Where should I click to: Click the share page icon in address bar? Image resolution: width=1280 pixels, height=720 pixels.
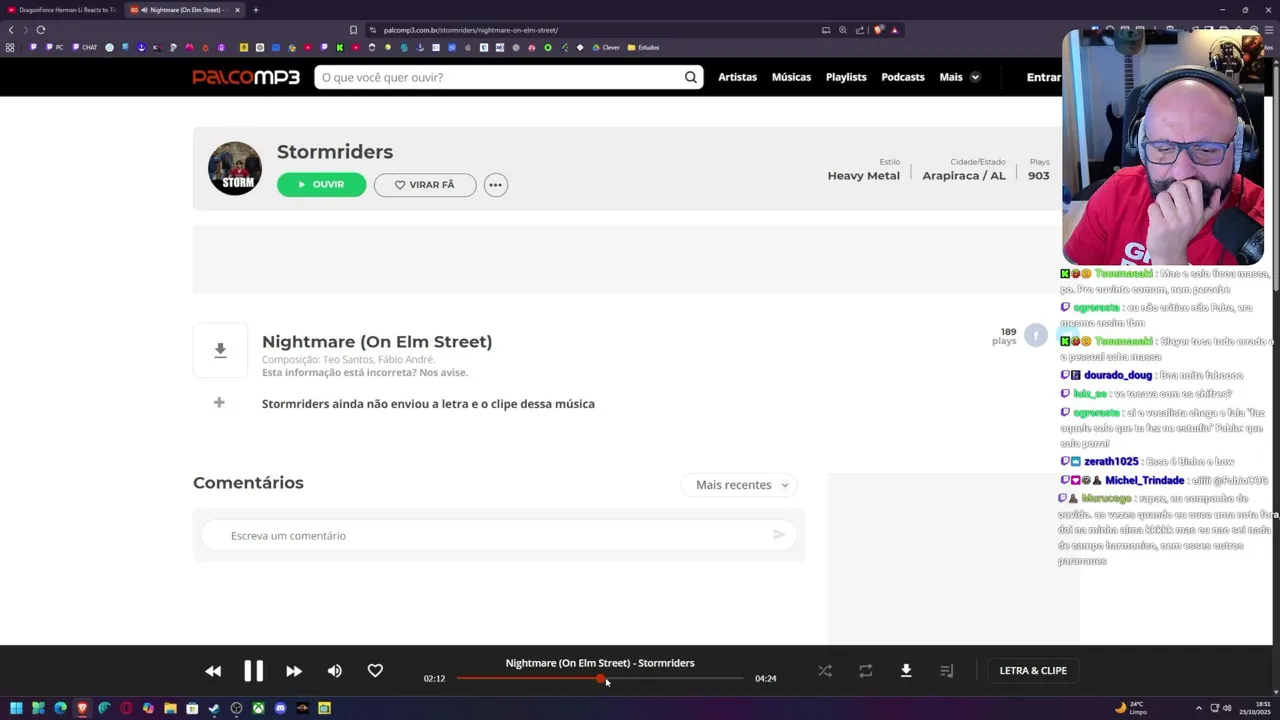click(x=860, y=30)
